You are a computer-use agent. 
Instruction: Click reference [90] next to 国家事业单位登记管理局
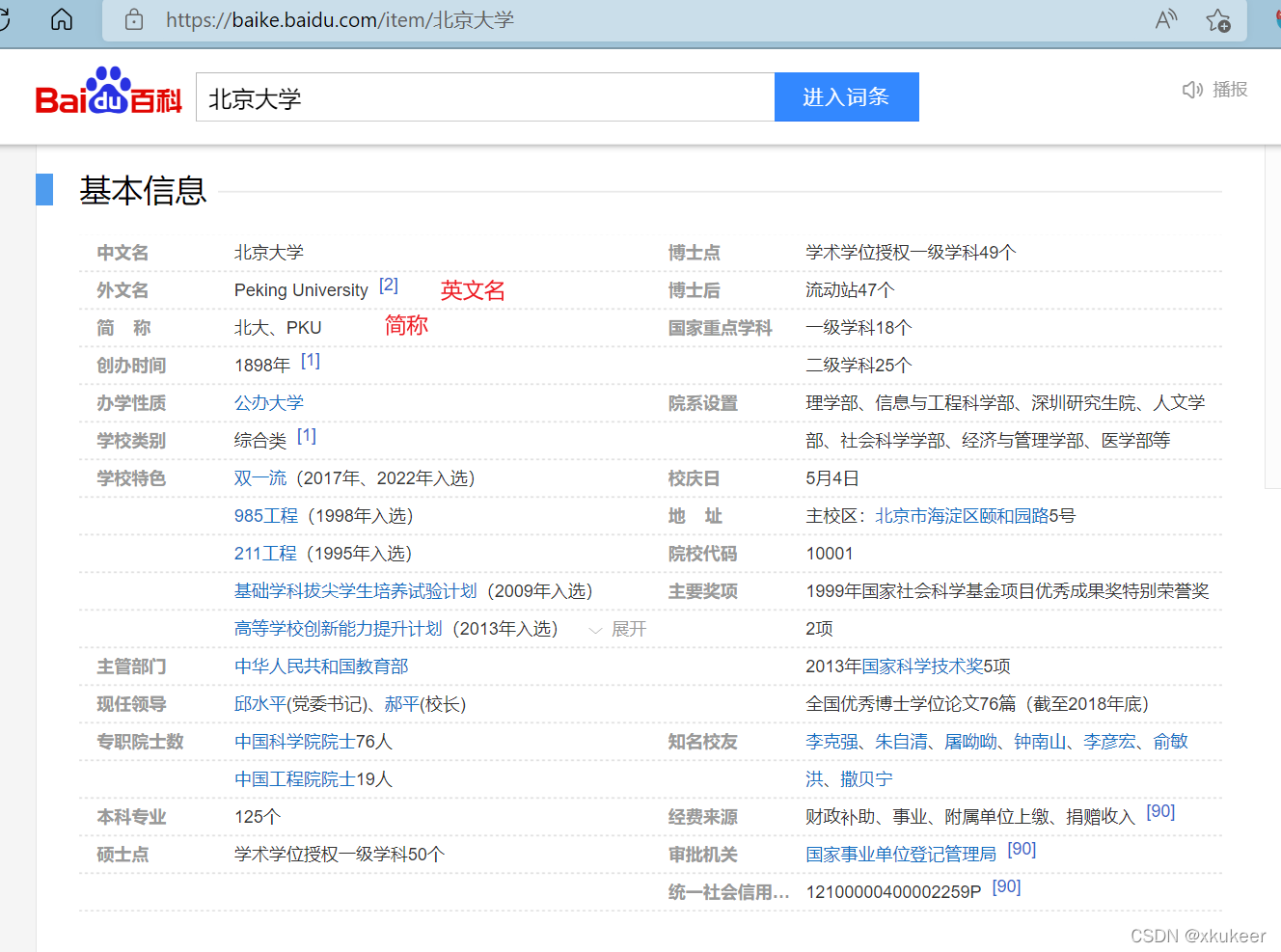click(1022, 850)
